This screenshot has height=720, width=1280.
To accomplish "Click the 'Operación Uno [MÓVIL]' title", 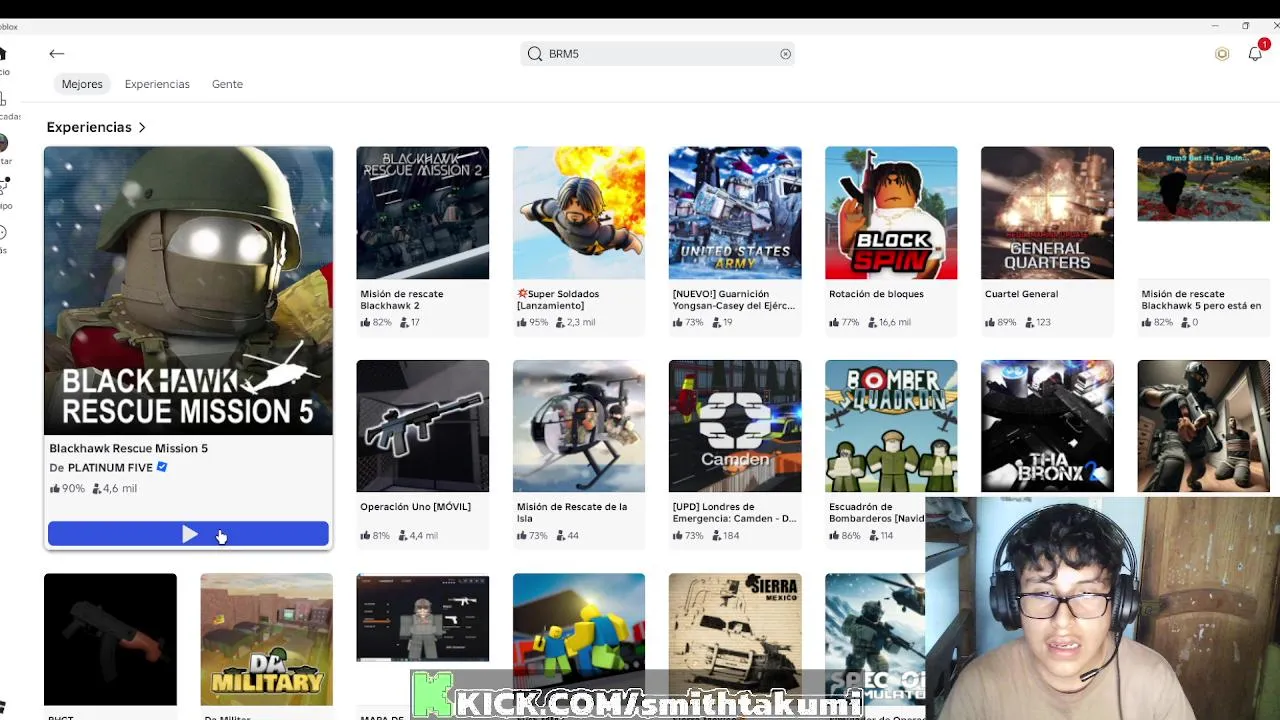I will (415, 507).
